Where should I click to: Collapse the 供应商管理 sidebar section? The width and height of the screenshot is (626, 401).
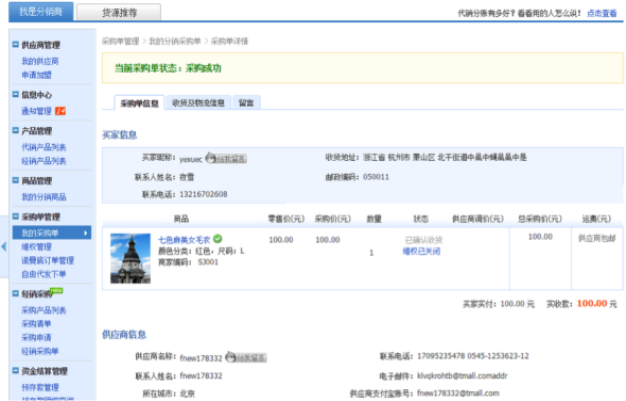point(14,46)
